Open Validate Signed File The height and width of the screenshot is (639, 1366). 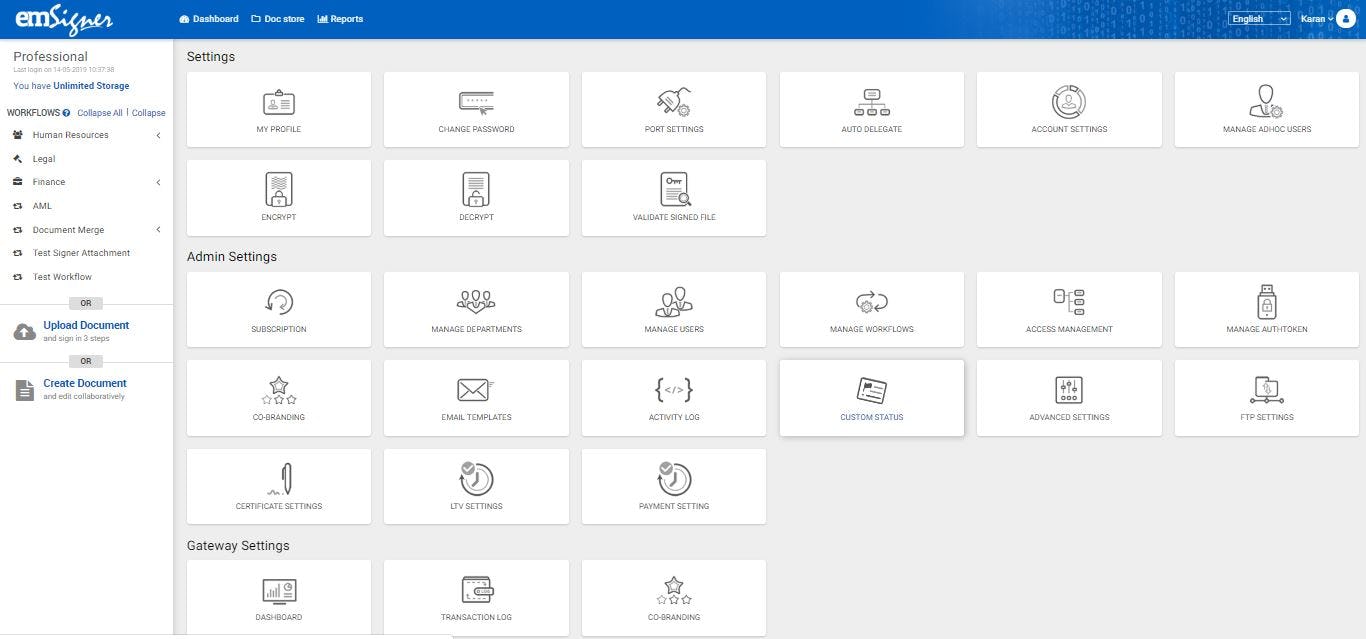[673, 197]
